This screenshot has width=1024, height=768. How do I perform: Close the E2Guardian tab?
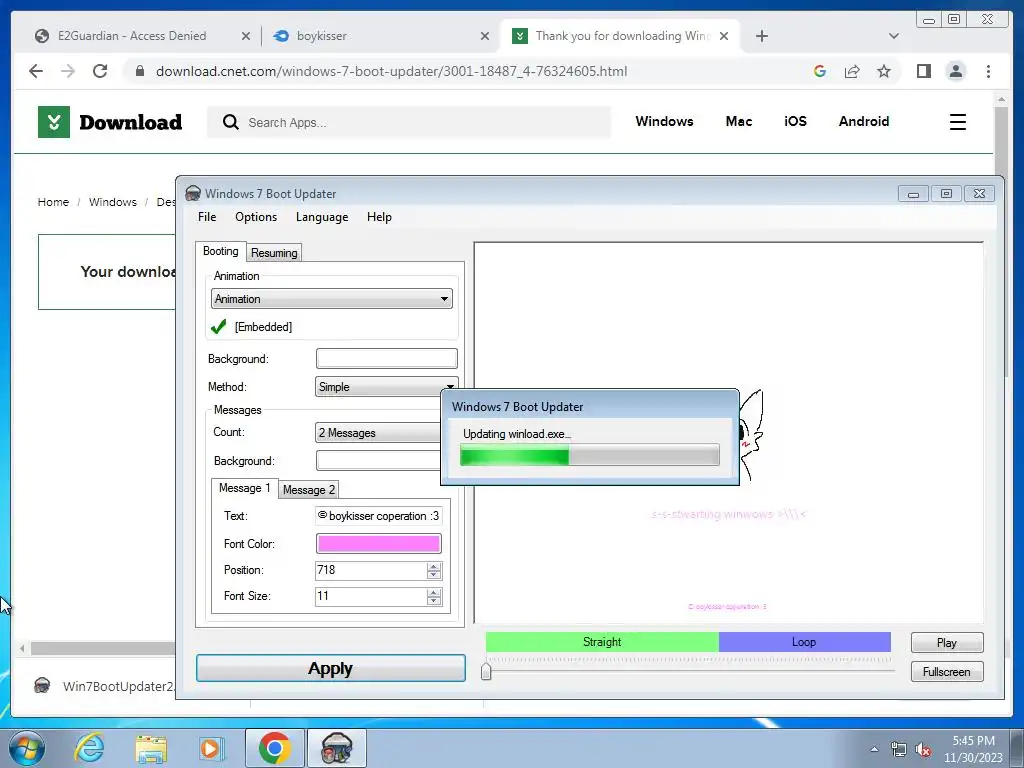(246, 36)
